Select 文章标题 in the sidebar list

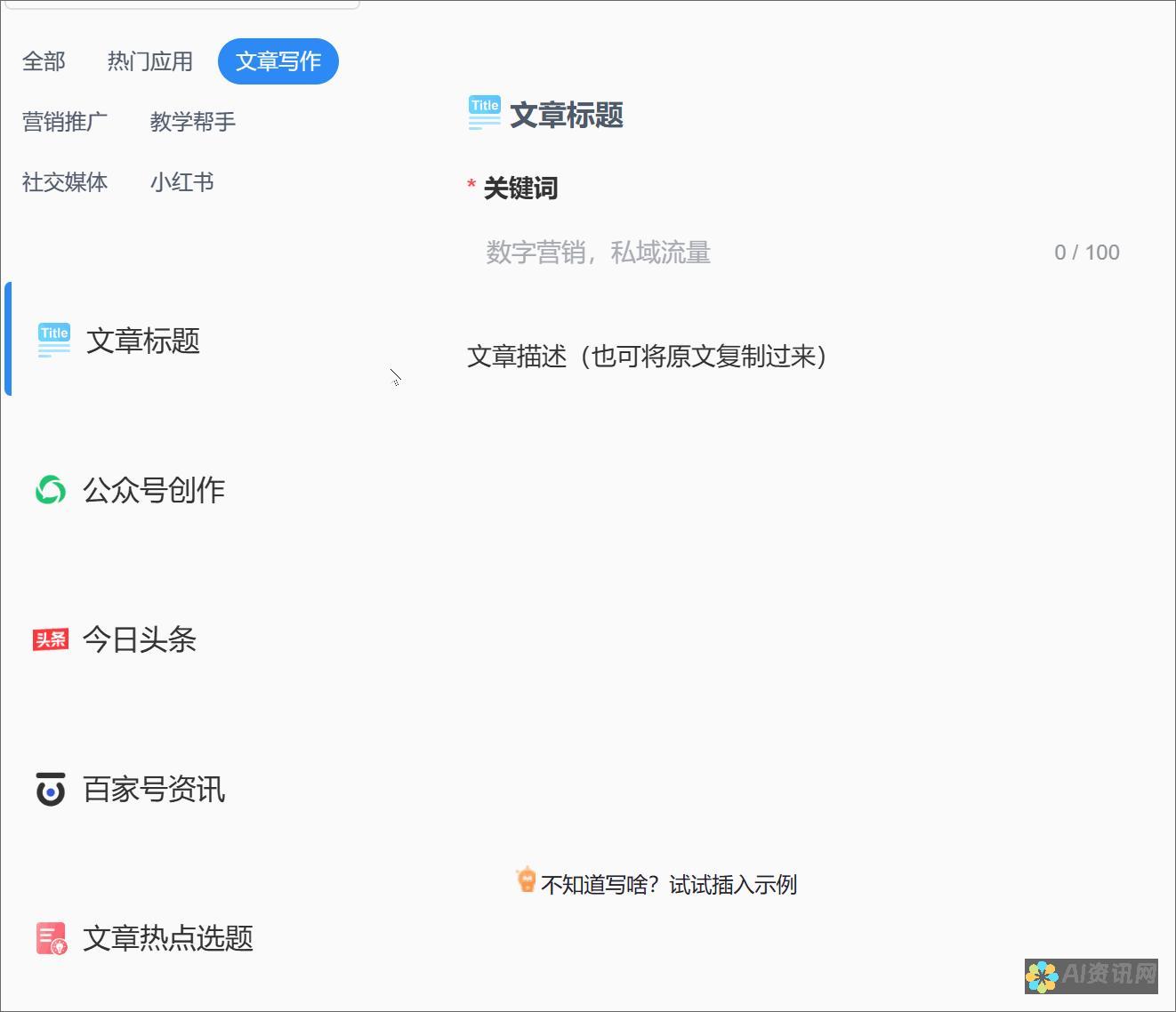pyautogui.click(x=183, y=341)
